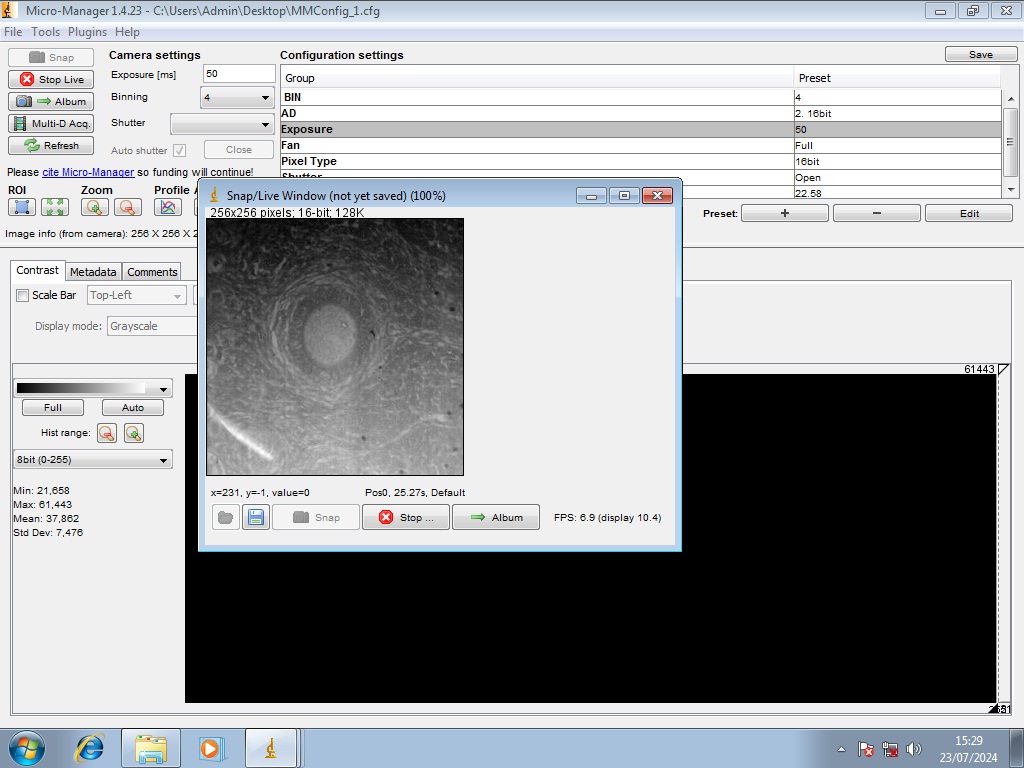
Task: Click the Album button in Snap/Live window
Action: pyautogui.click(x=496, y=517)
